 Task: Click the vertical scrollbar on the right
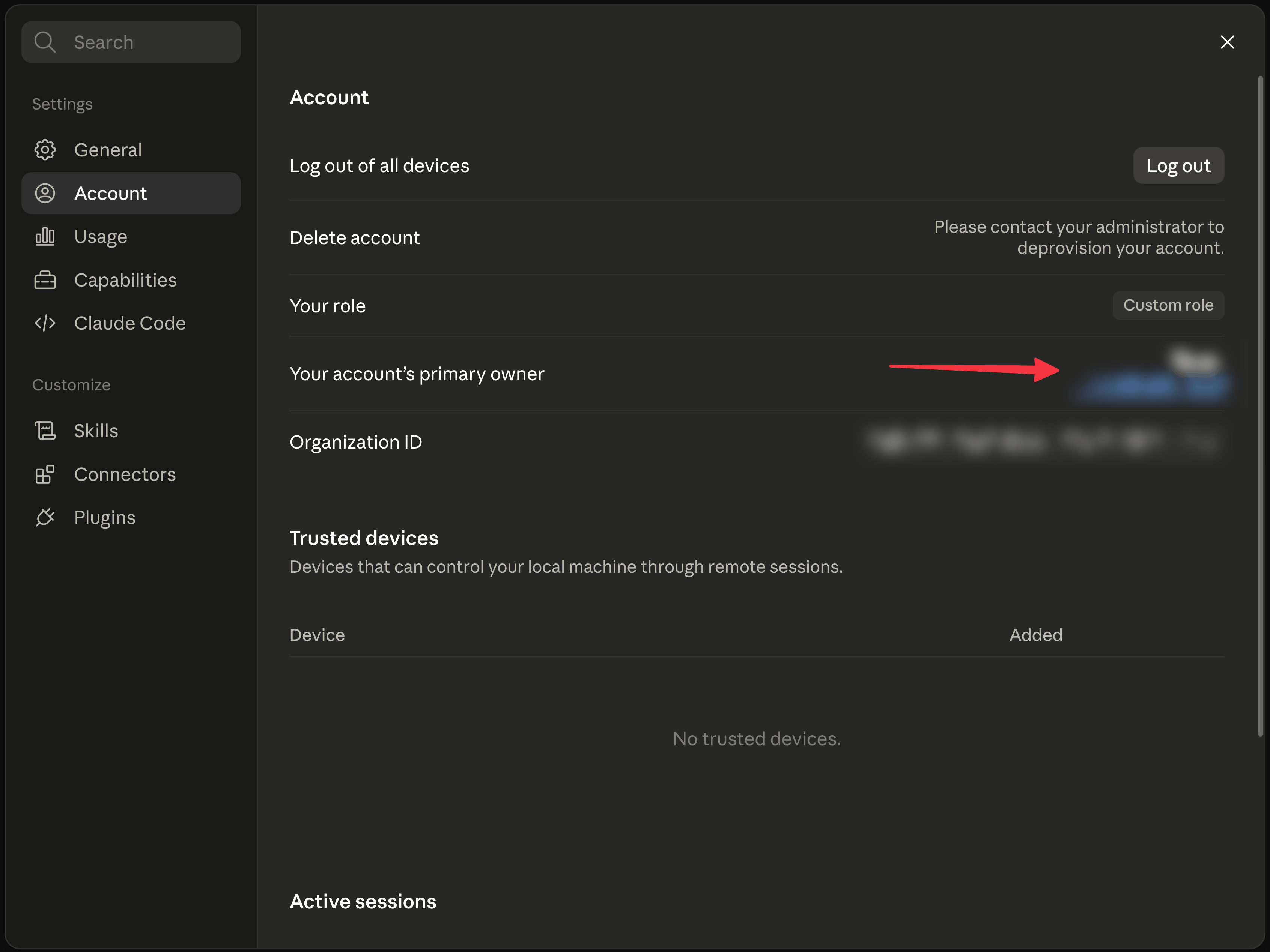(1260, 406)
